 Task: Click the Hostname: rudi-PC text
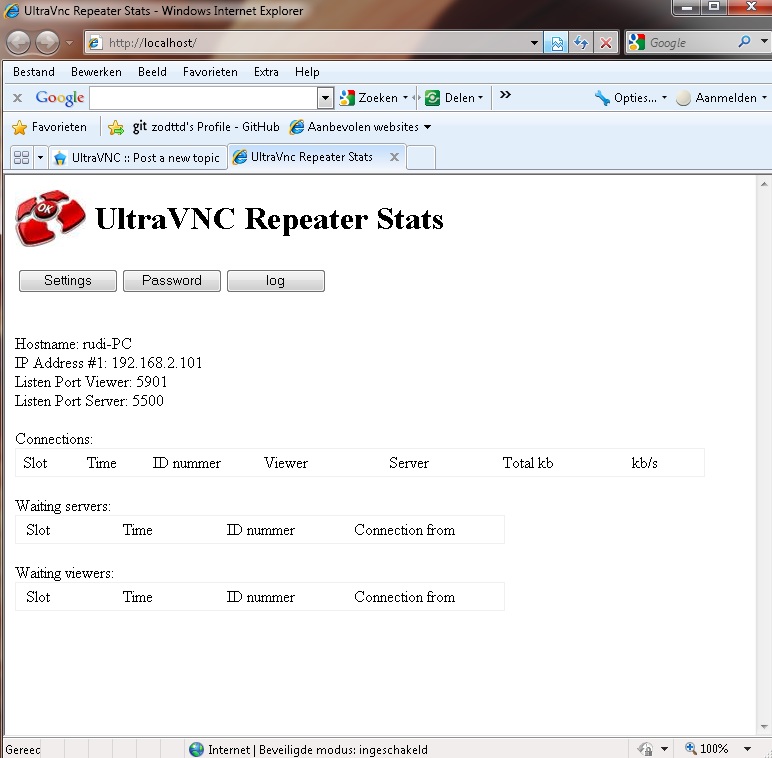73,344
